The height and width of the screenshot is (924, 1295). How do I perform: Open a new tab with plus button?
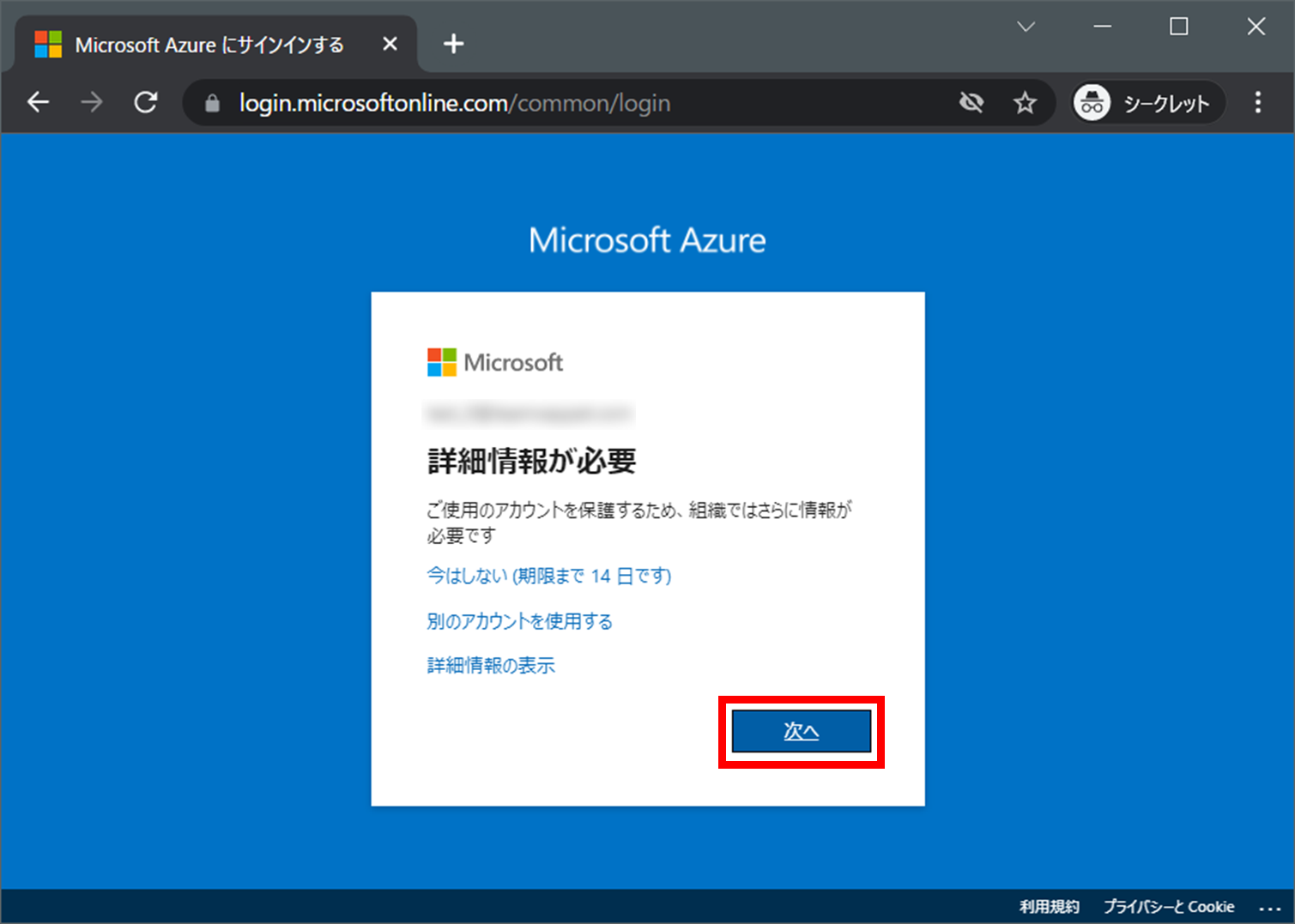point(453,44)
